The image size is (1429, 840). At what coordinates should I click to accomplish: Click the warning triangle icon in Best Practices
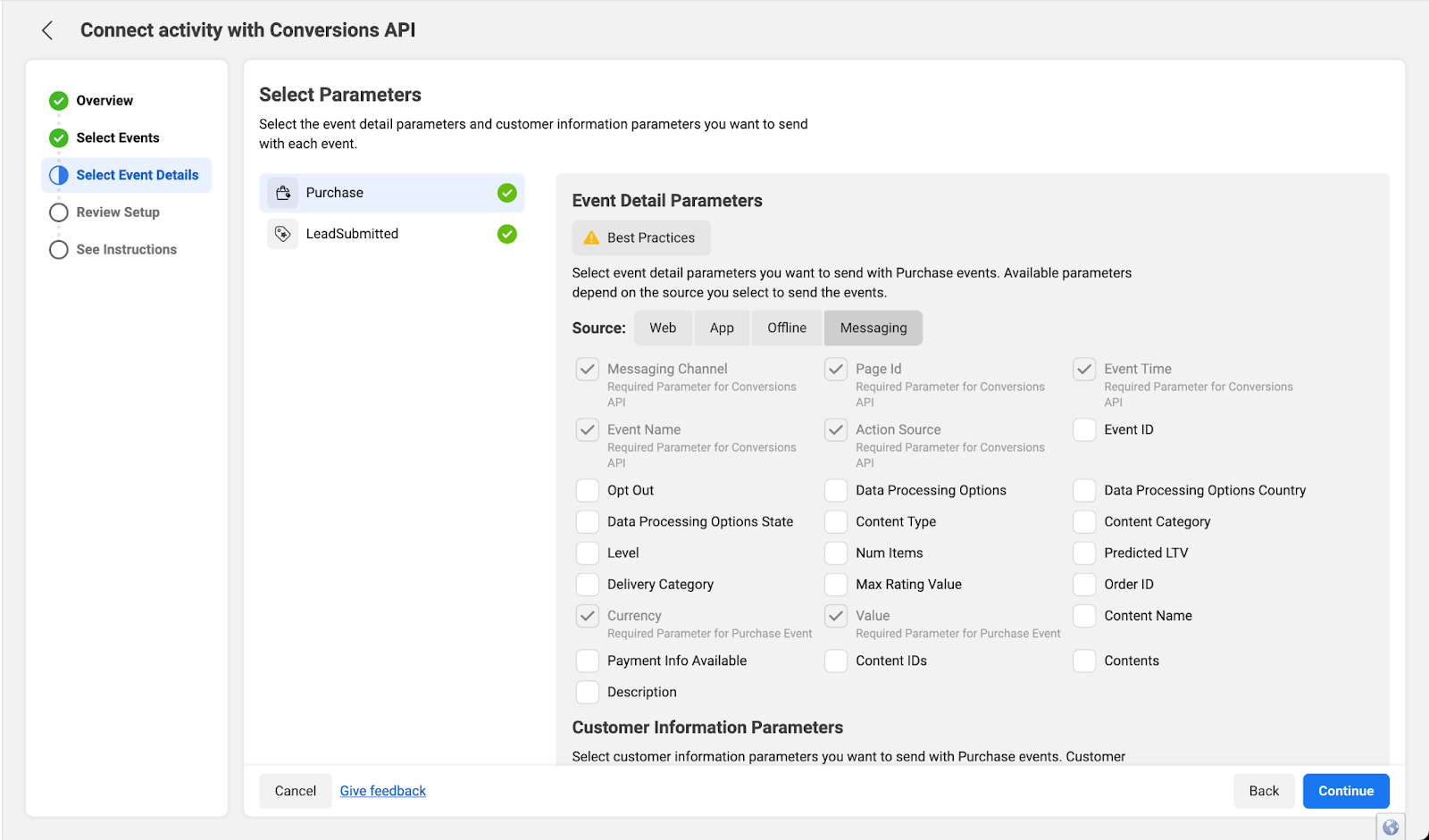click(591, 237)
